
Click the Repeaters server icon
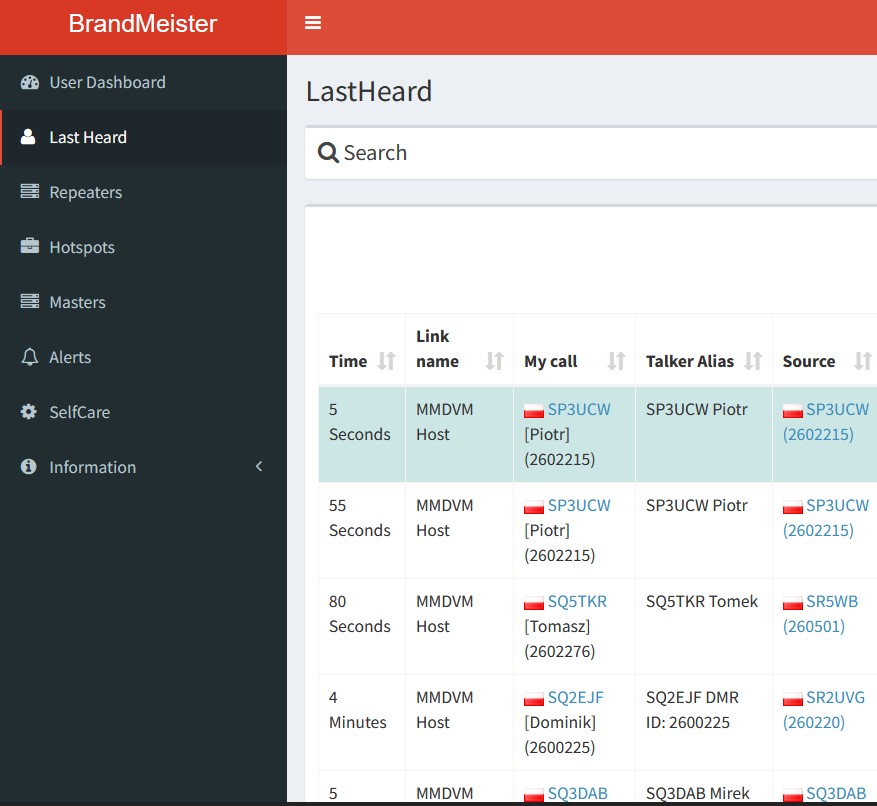pyautogui.click(x=29, y=192)
